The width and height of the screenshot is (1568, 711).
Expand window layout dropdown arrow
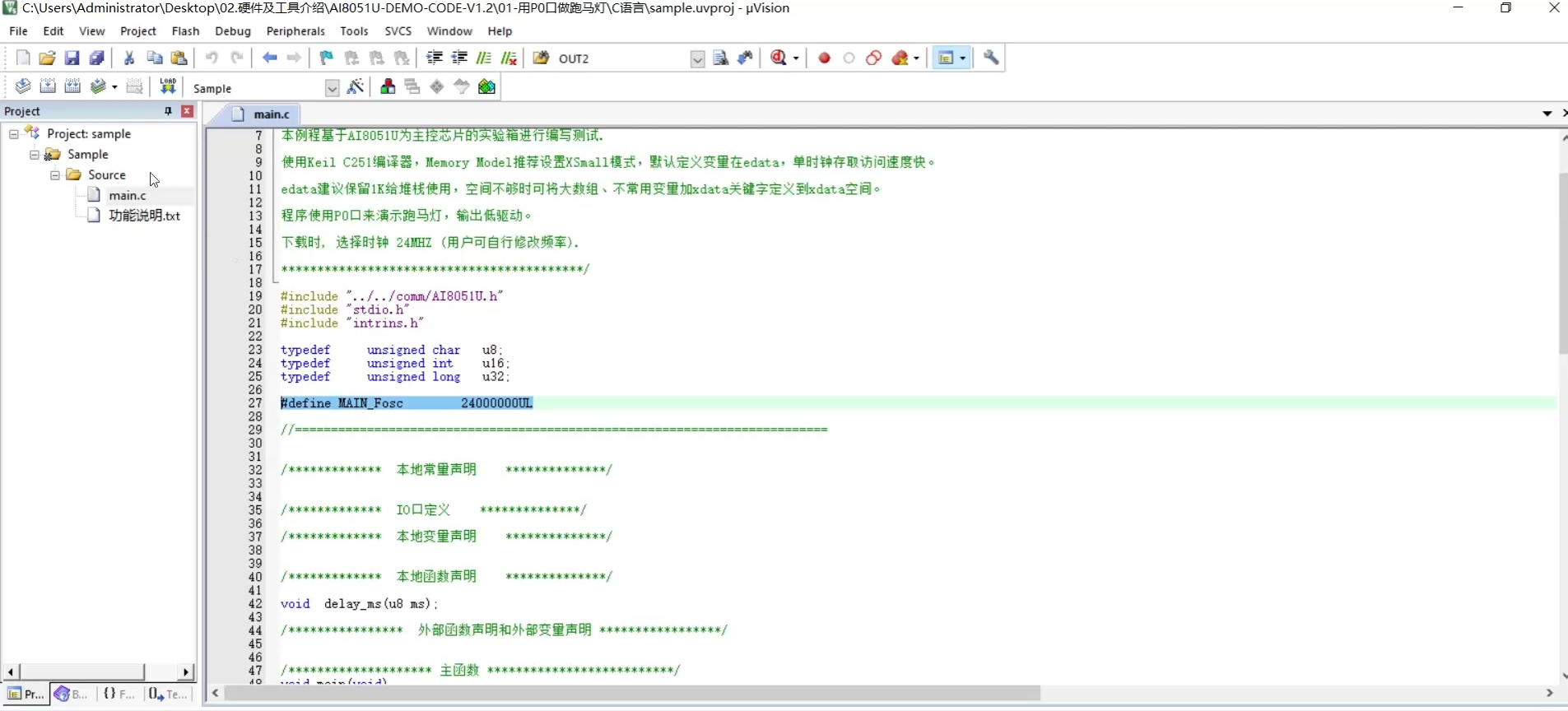pos(963,58)
